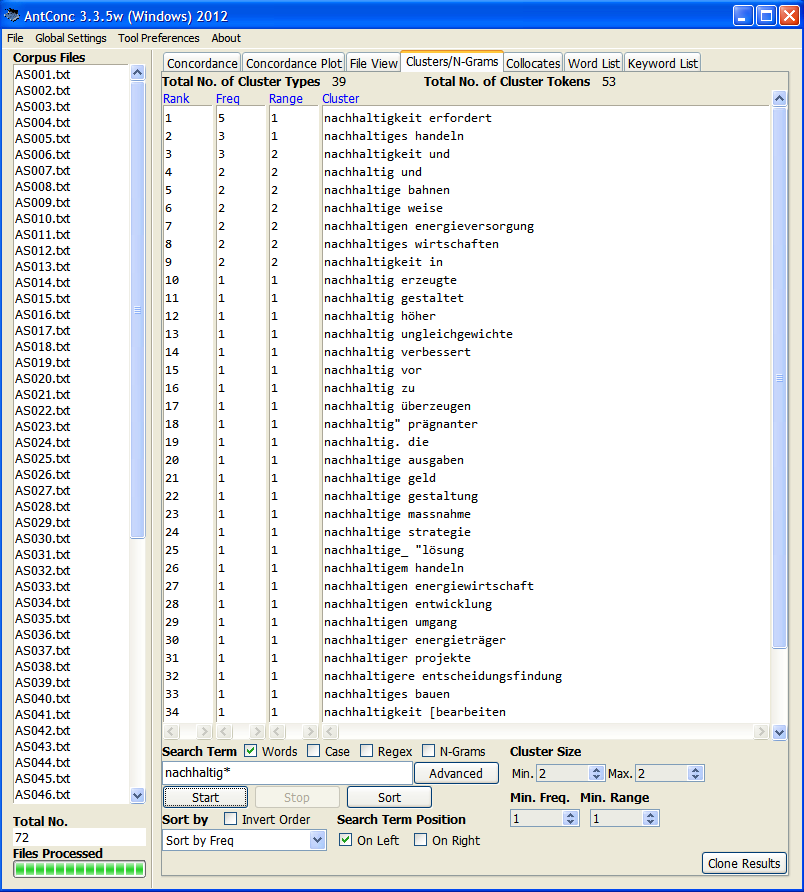The height and width of the screenshot is (892, 804).
Task: Click the search term input field
Action: (286, 773)
